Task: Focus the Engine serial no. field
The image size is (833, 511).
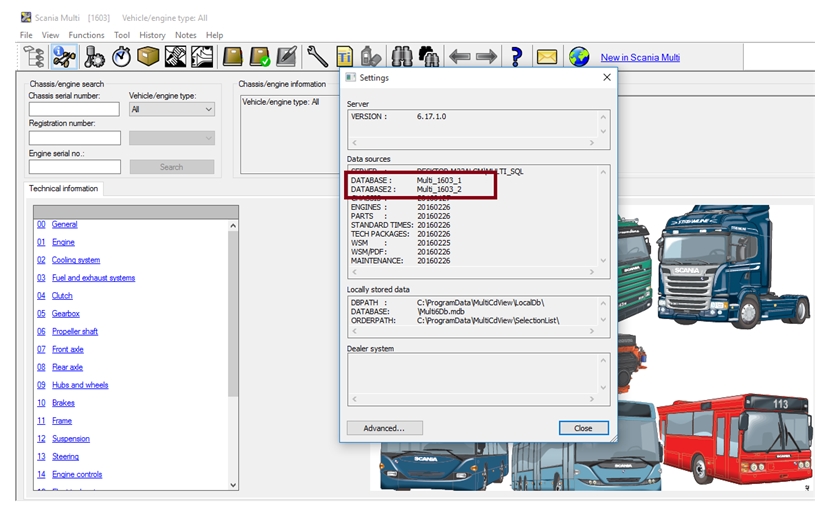Action: coord(74,167)
